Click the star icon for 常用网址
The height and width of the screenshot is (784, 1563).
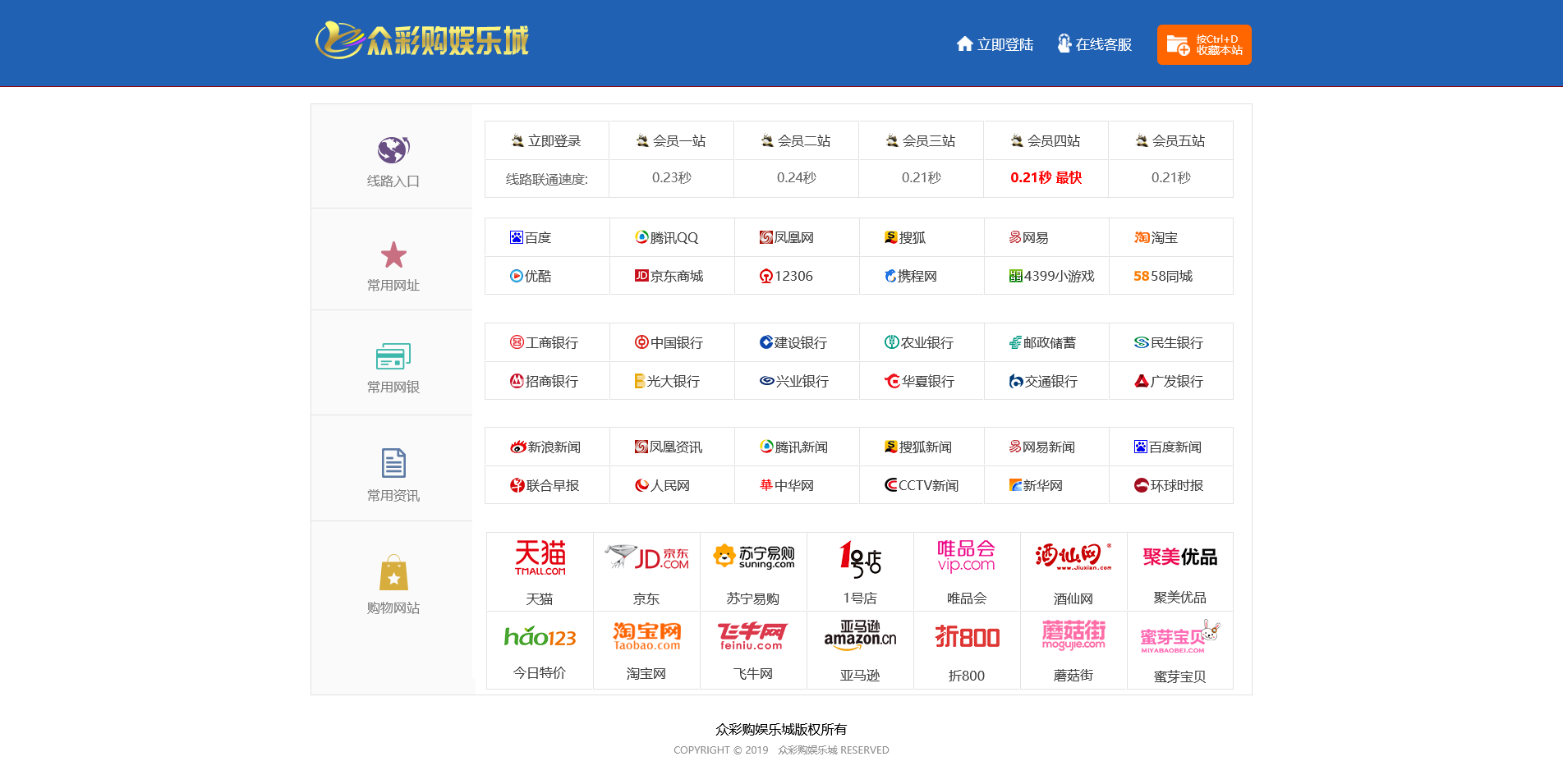tap(393, 255)
